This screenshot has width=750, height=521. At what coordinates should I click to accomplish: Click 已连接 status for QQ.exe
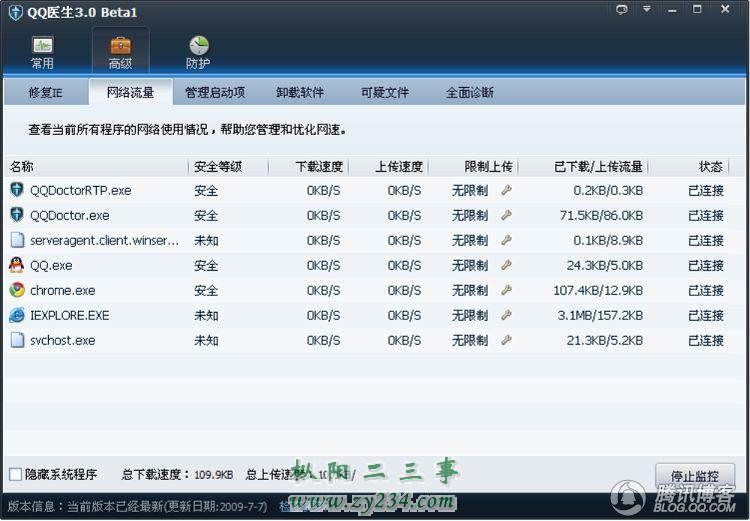point(706,265)
